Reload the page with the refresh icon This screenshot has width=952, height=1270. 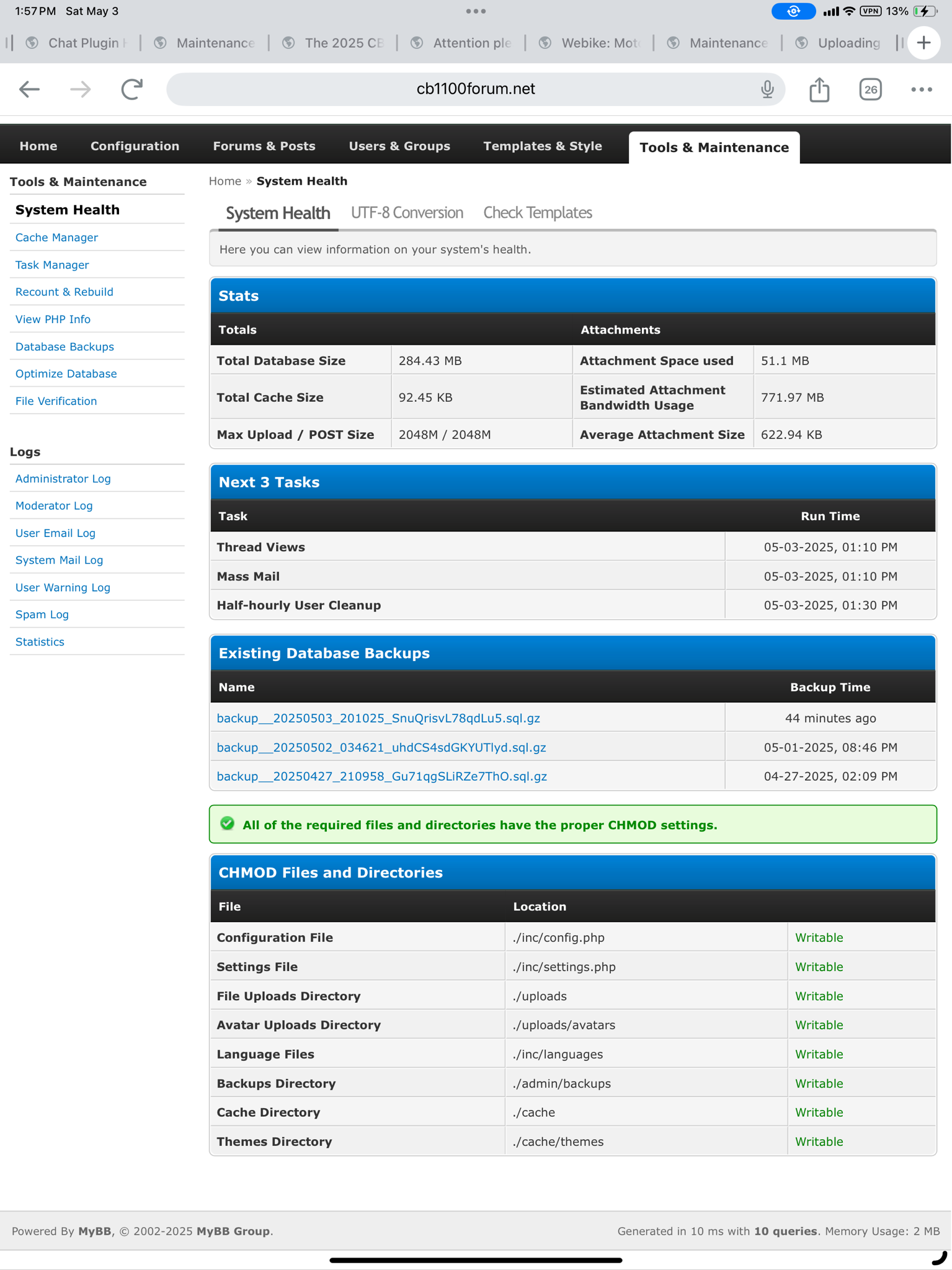pos(131,89)
